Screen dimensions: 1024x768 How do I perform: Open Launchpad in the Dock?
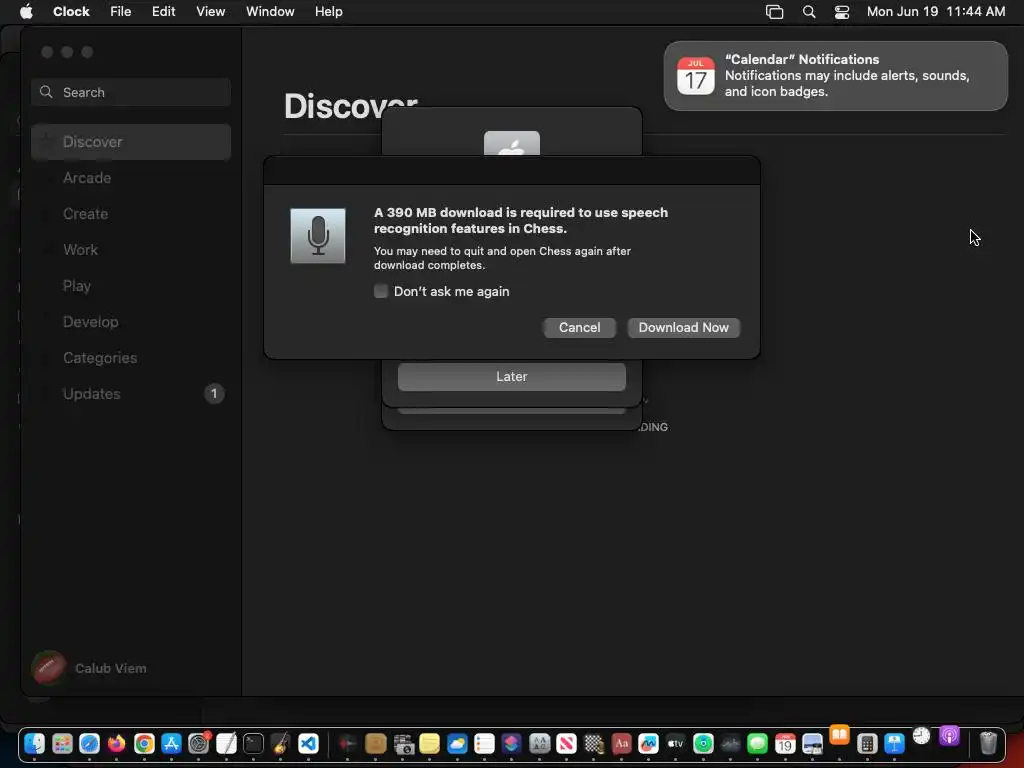point(62,743)
